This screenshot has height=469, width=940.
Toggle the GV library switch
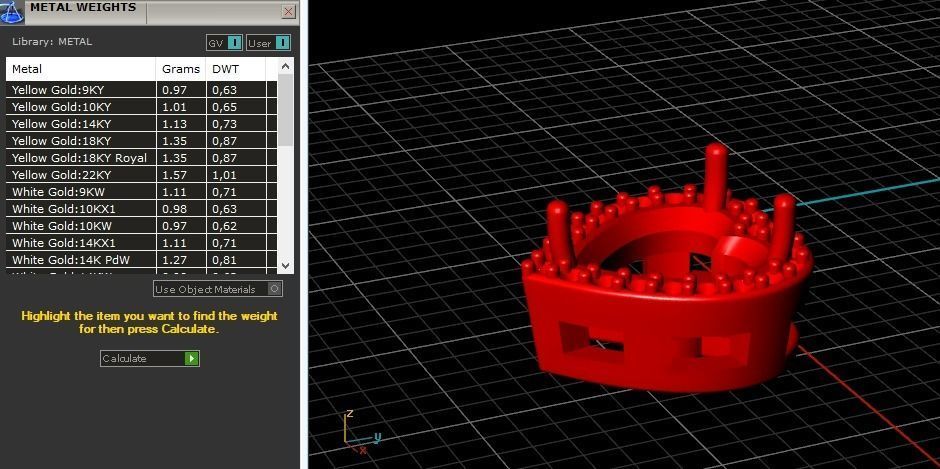click(225, 43)
